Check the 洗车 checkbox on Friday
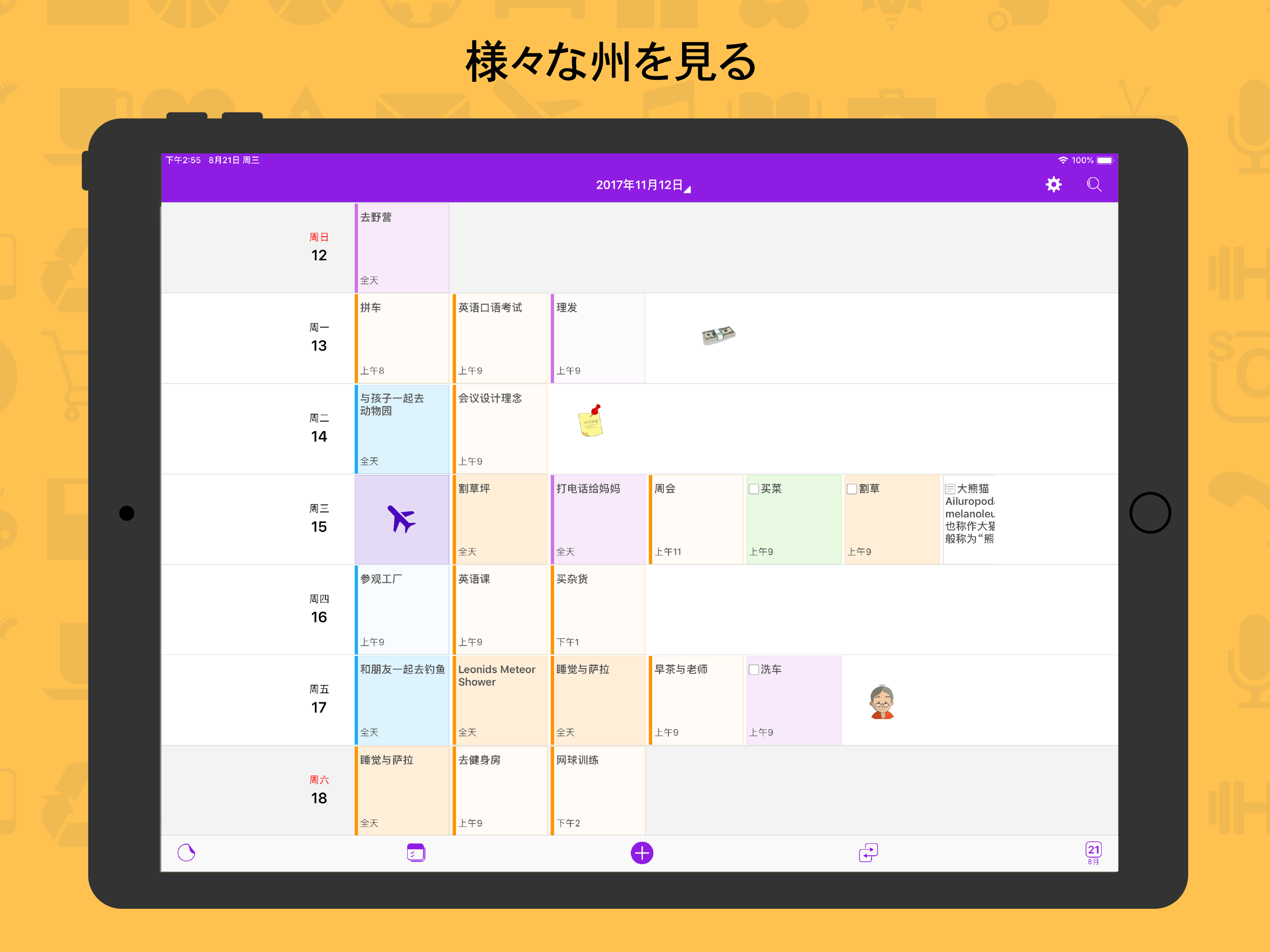Screen dimensions: 1270x952 [754, 669]
